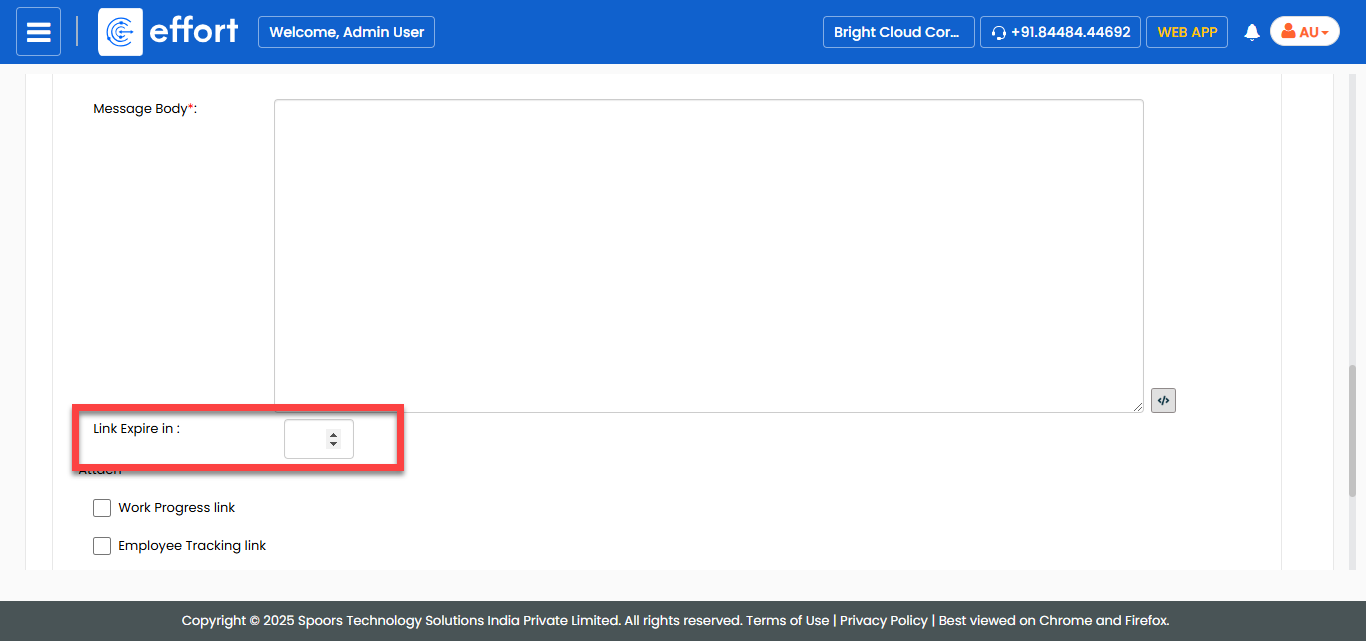Open the AU user account dropdown

pos(1304,32)
